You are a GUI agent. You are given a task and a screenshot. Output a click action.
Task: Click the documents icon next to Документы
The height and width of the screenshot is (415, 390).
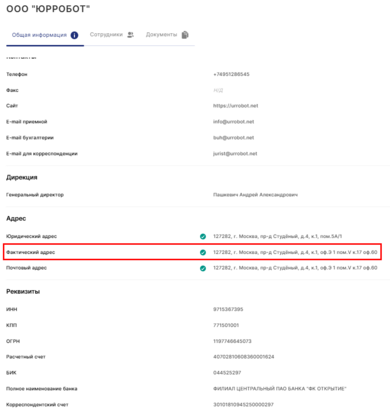[x=185, y=35]
